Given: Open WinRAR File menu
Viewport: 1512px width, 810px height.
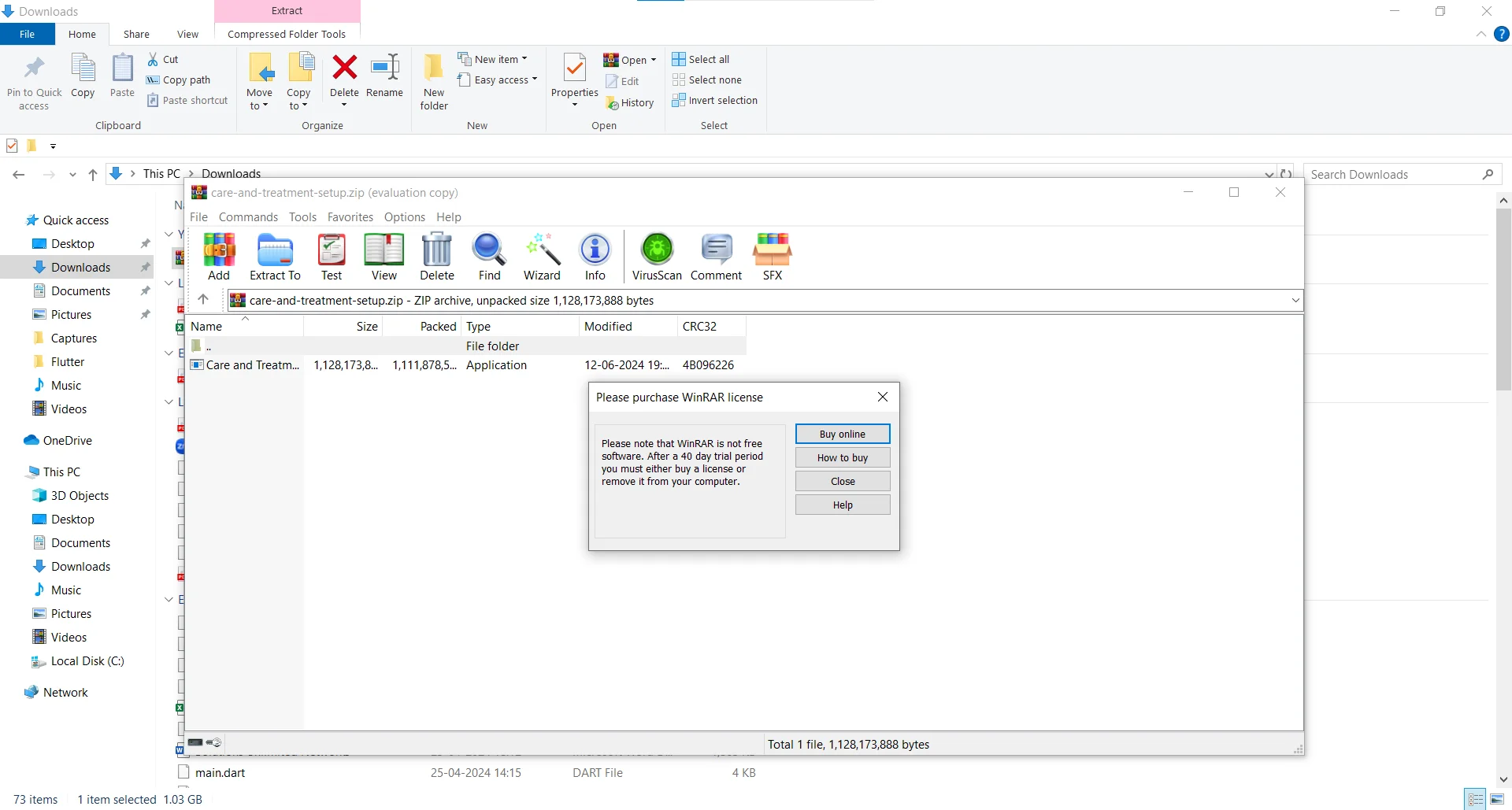Looking at the screenshot, I should pyautogui.click(x=199, y=216).
